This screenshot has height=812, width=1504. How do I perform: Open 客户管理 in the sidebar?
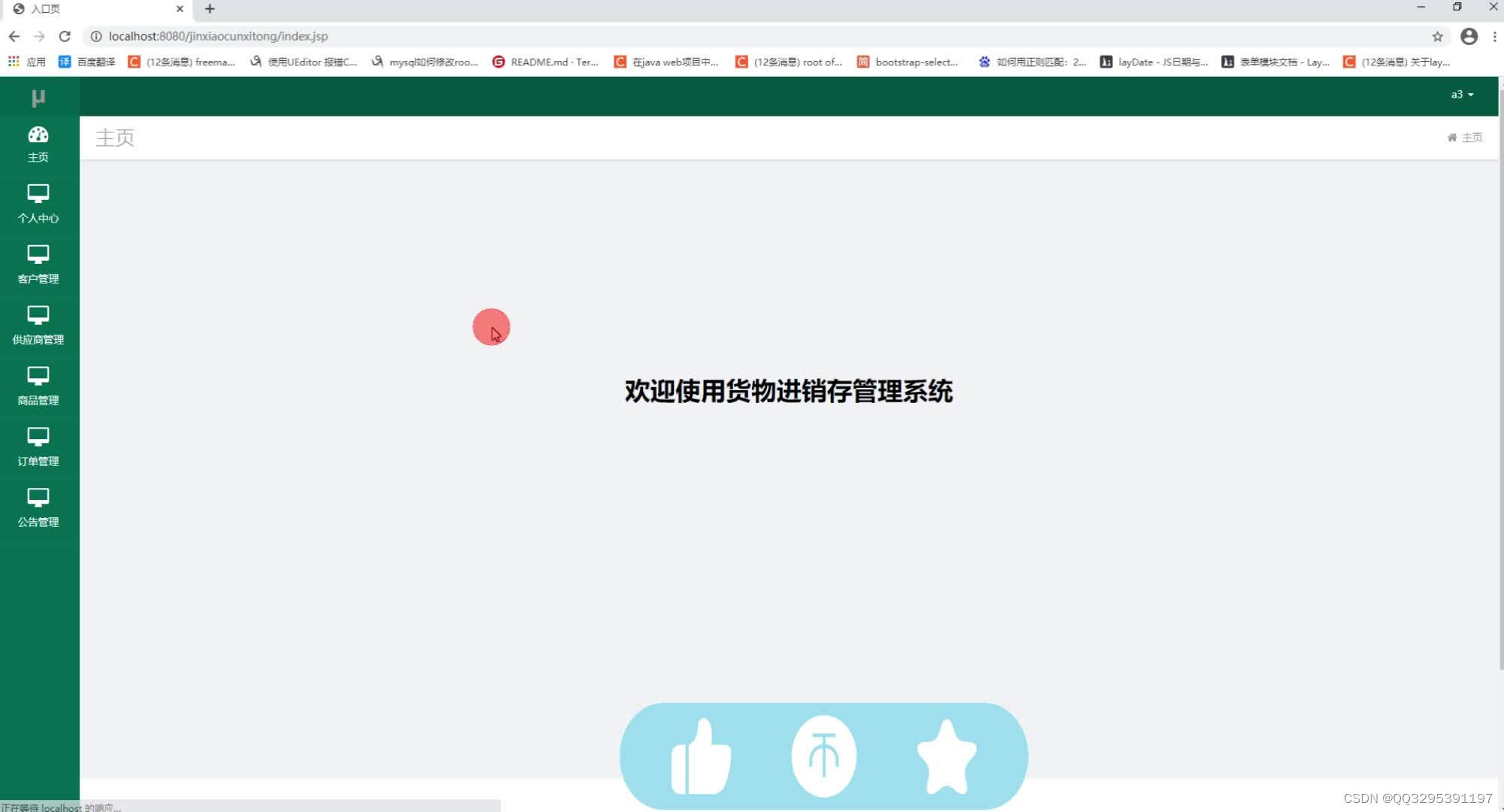click(x=38, y=265)
